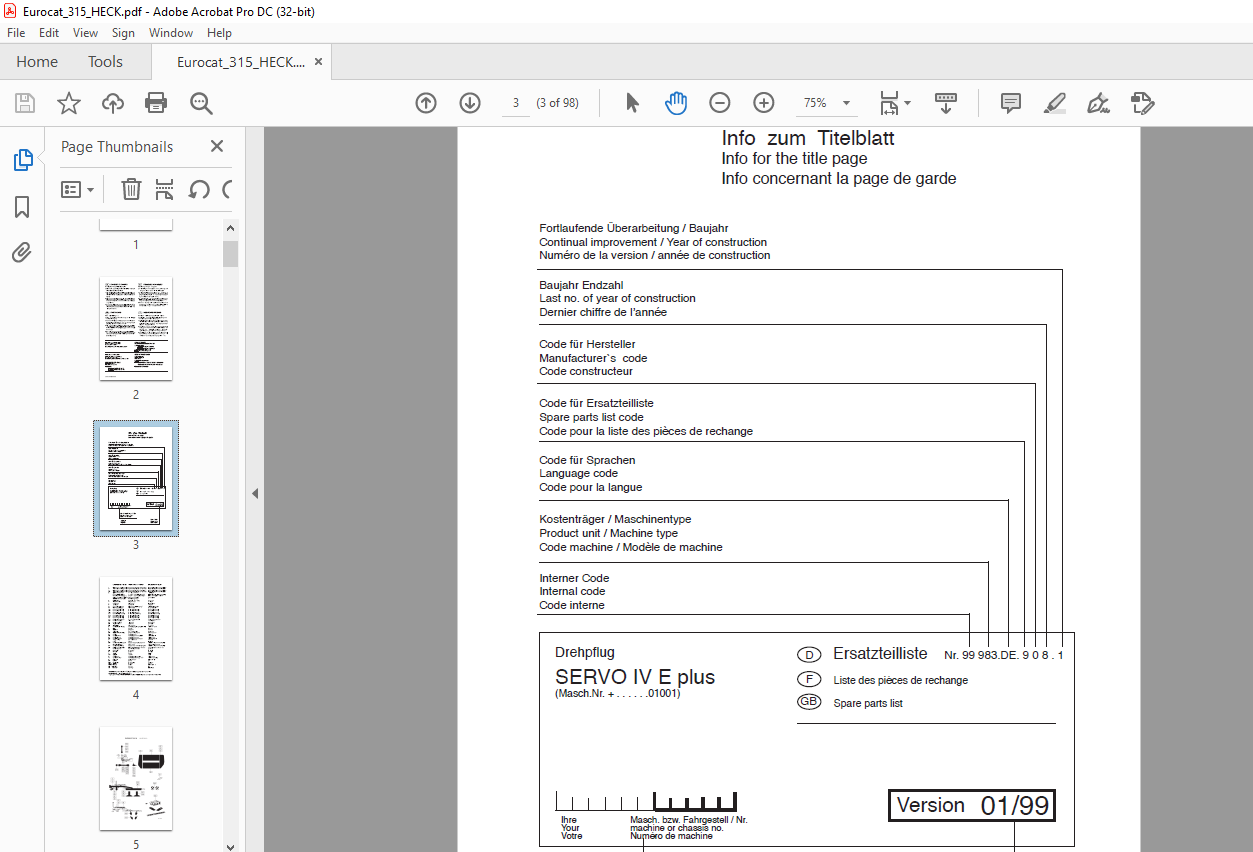
Task: Click the insert pages icon in thumbnails
Action: point(165,189)
